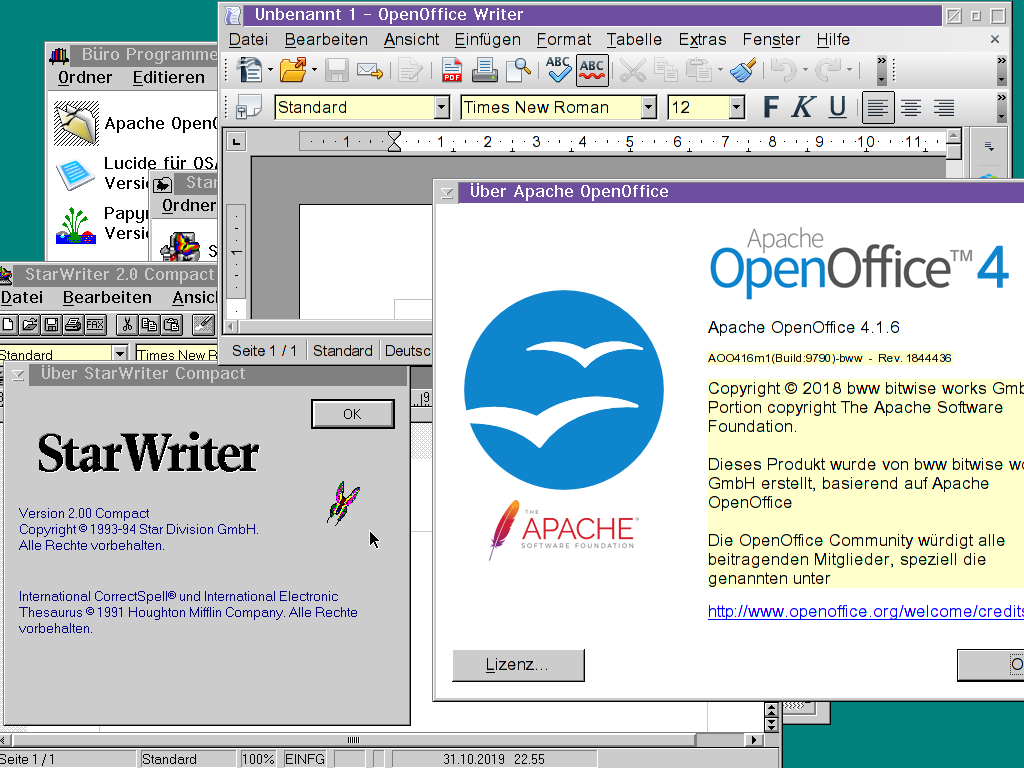Click the StarWriter horizontal scrollbar thumb
1024x768 pixels.
coord(353,740)
